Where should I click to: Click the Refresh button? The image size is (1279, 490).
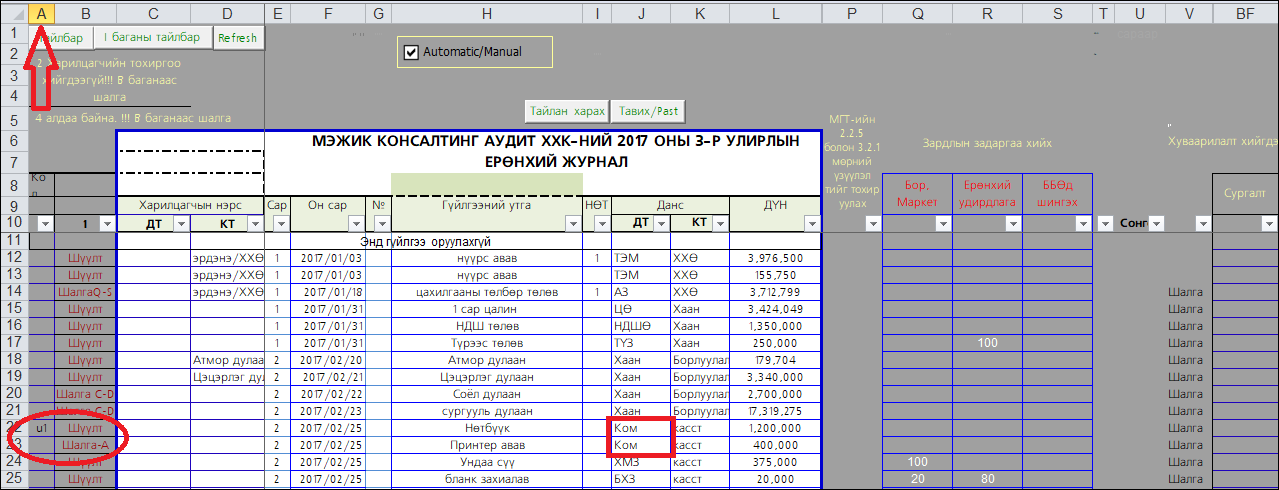237,38
